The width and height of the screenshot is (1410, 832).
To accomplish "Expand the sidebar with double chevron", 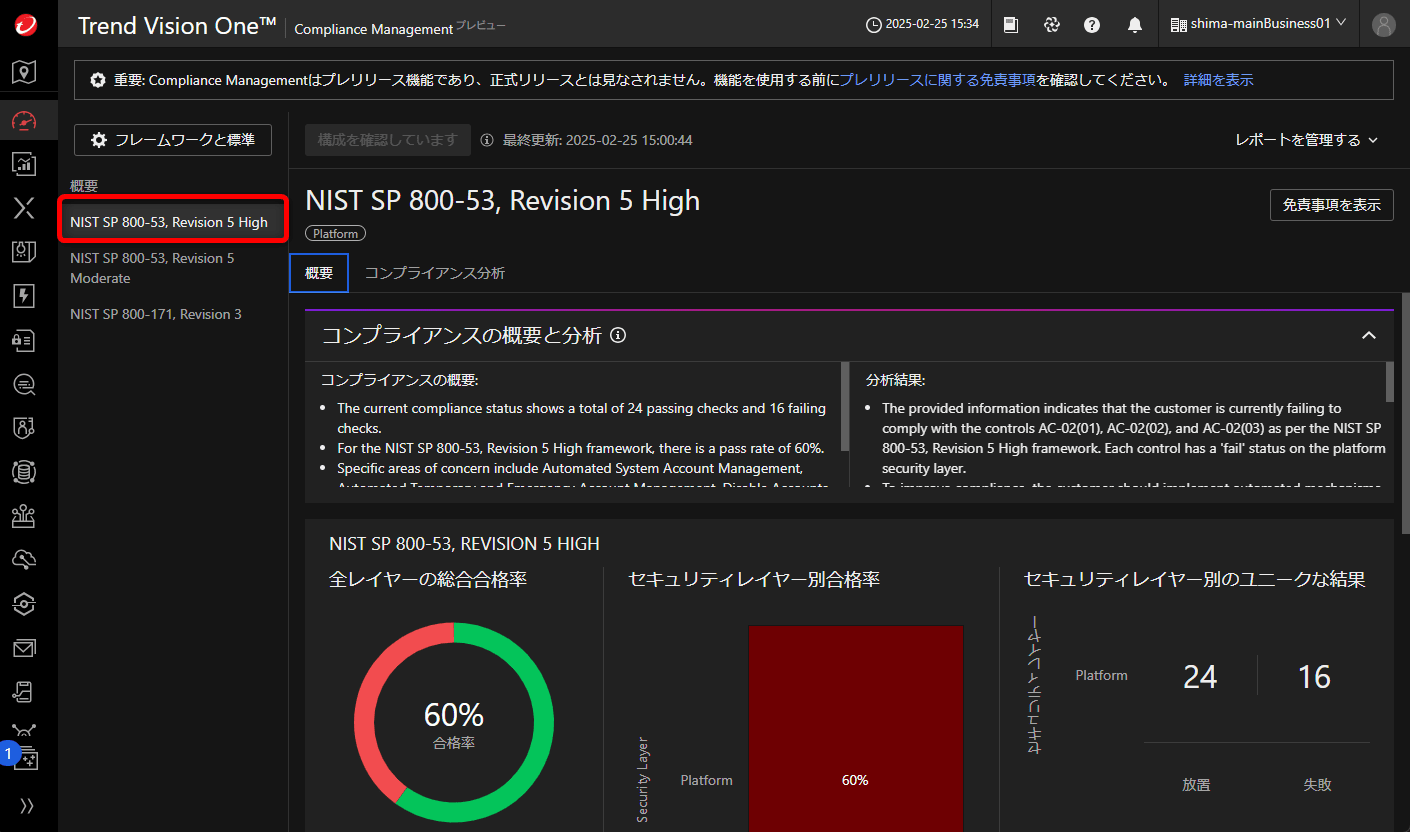I will point(27,806).
